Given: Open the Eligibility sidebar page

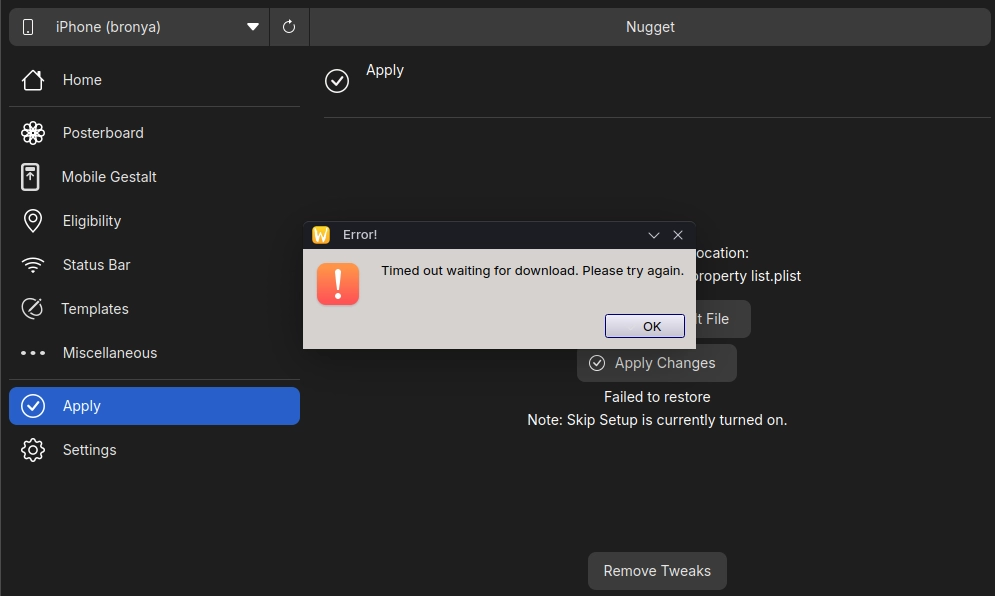Looking at the screenshot, I should 92,221.
